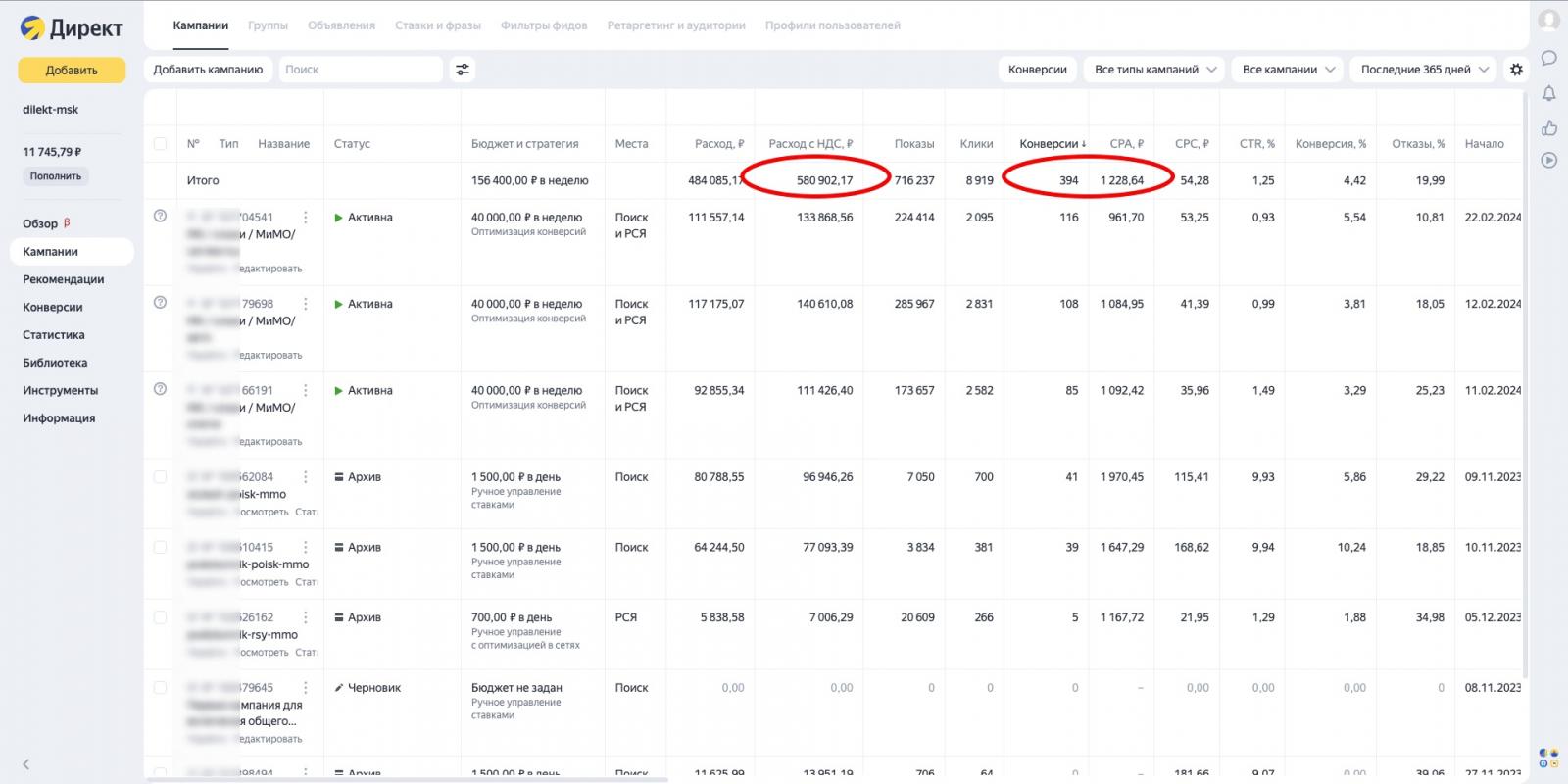
Task: Click the thumbs-up feedback icon
Action: point(1548,127)
